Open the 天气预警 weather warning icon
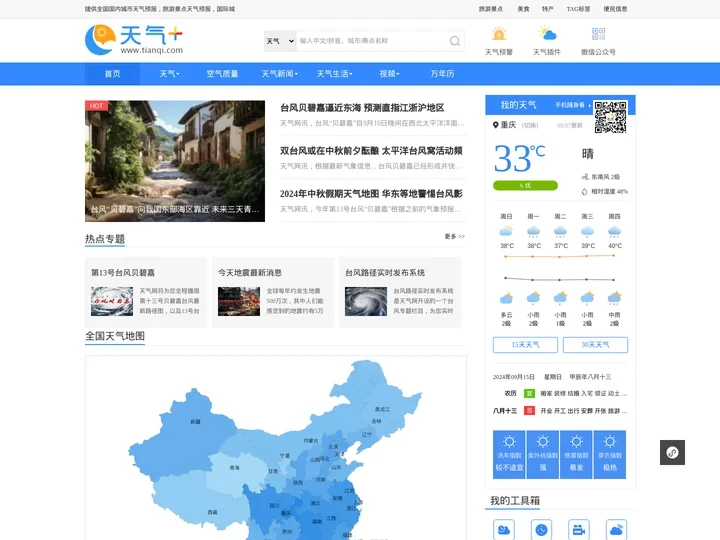The width and height of the screenshot is (720, 540). coord(499,34)
